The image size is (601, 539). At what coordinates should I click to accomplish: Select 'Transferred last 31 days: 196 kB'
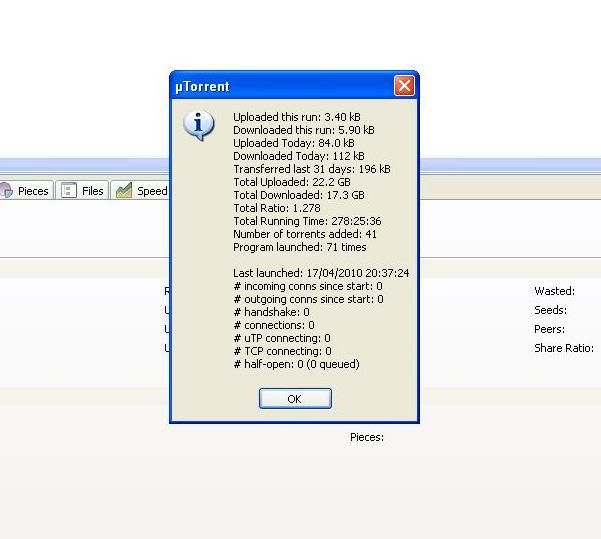[x=312, y=169]
